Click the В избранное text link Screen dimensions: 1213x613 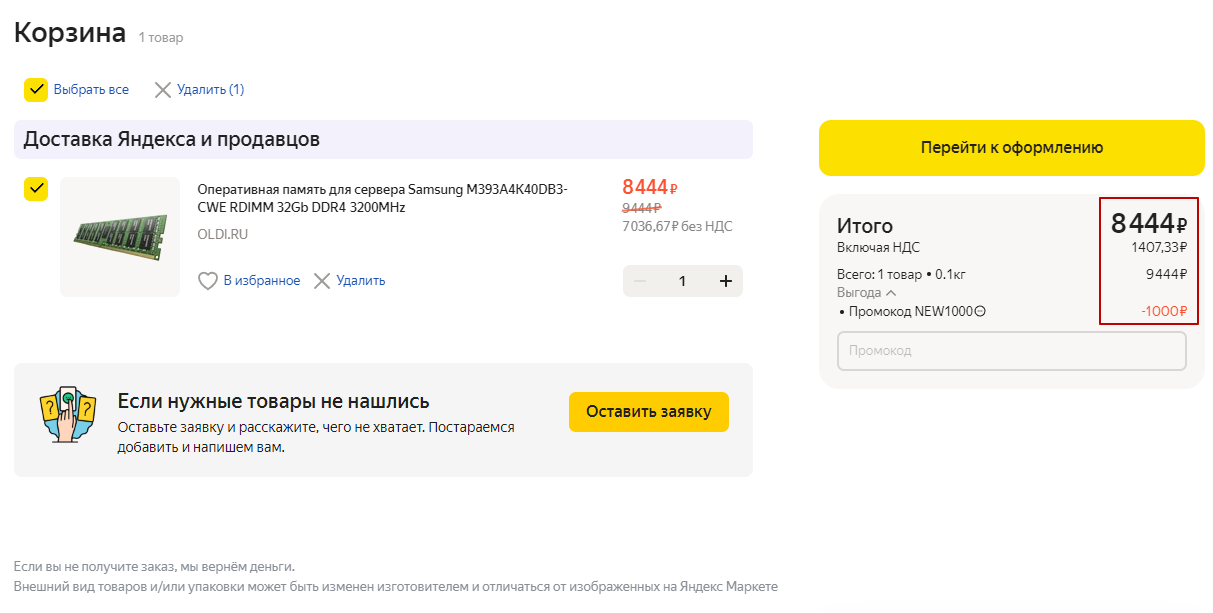pos(262,281)
